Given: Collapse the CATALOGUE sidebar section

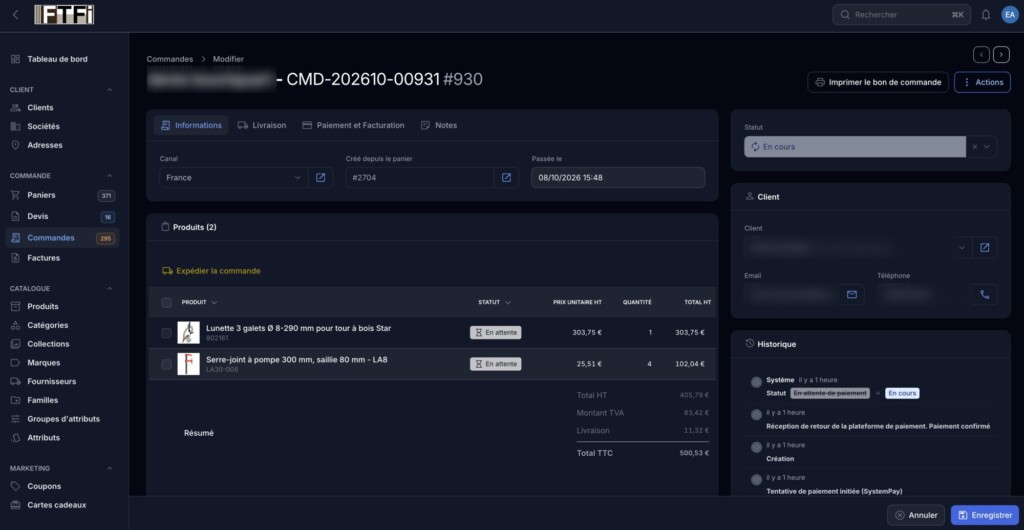Looking at the screenshot, I should pos(109,288).
